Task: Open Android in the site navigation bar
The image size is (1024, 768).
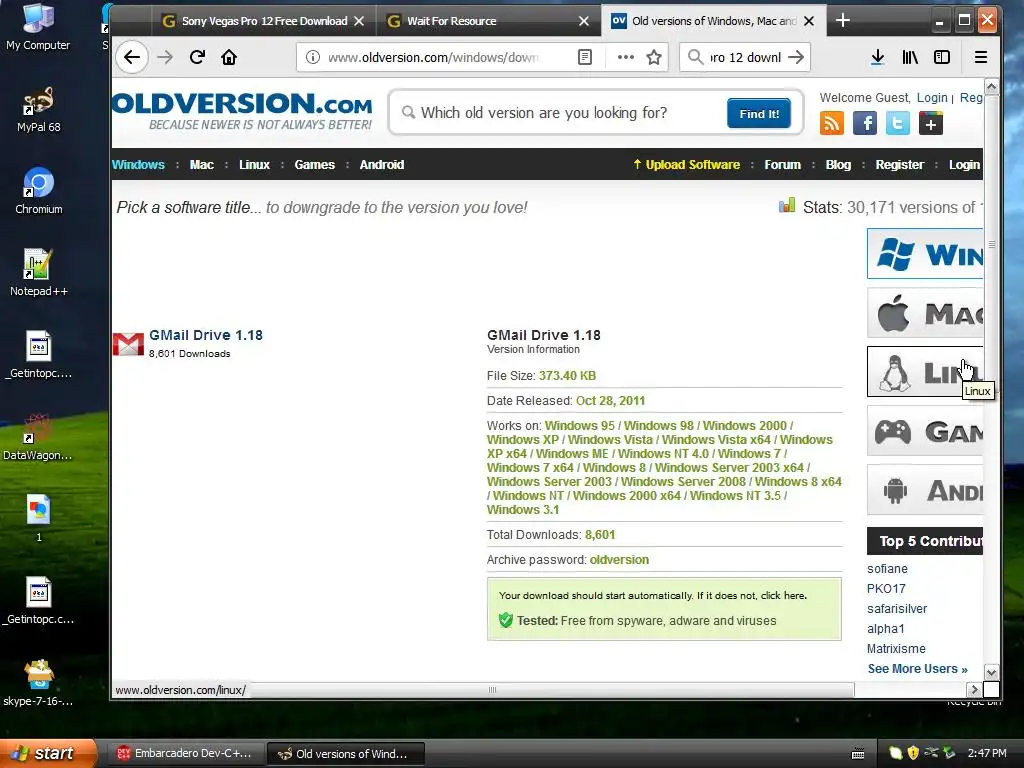Action: 382,165
